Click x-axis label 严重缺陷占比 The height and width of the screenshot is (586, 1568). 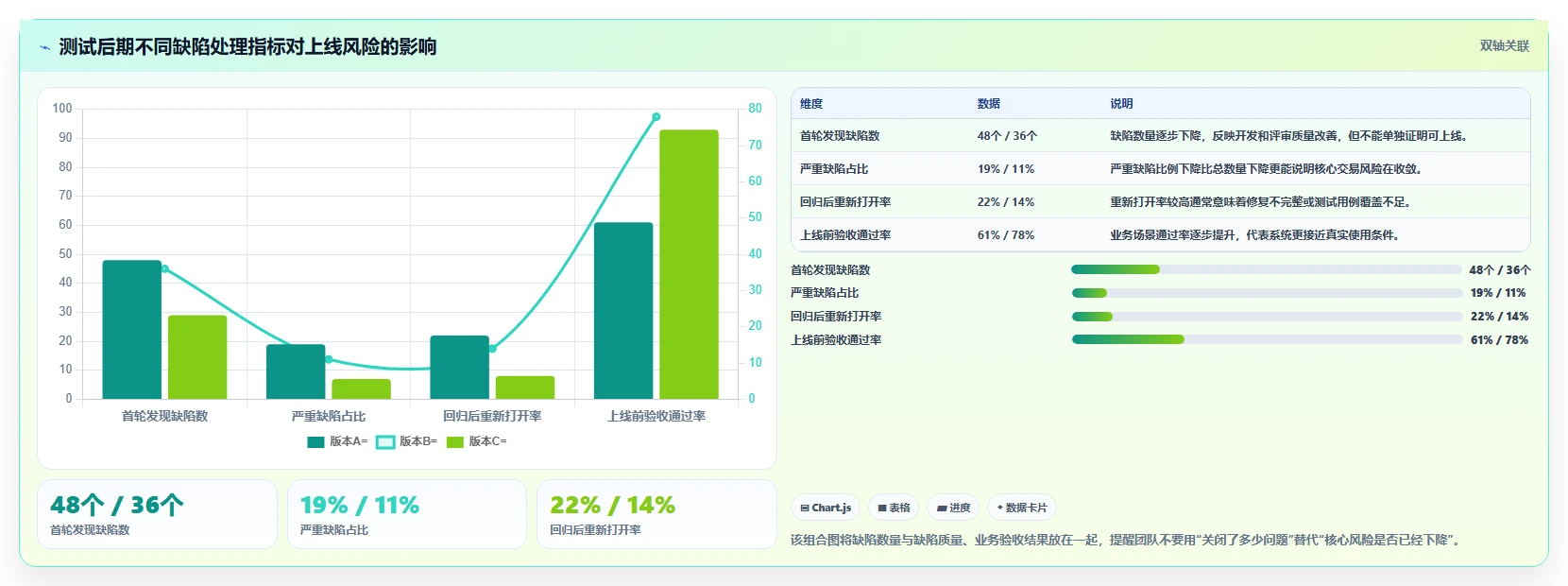point(329,416)
